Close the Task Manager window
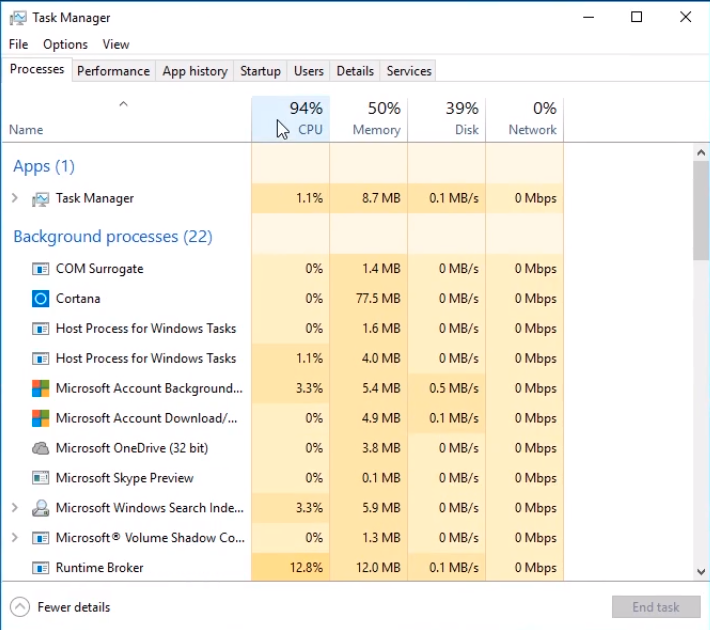Image resolution: width=710 pixels, height=630 pixels. (686, 17)
